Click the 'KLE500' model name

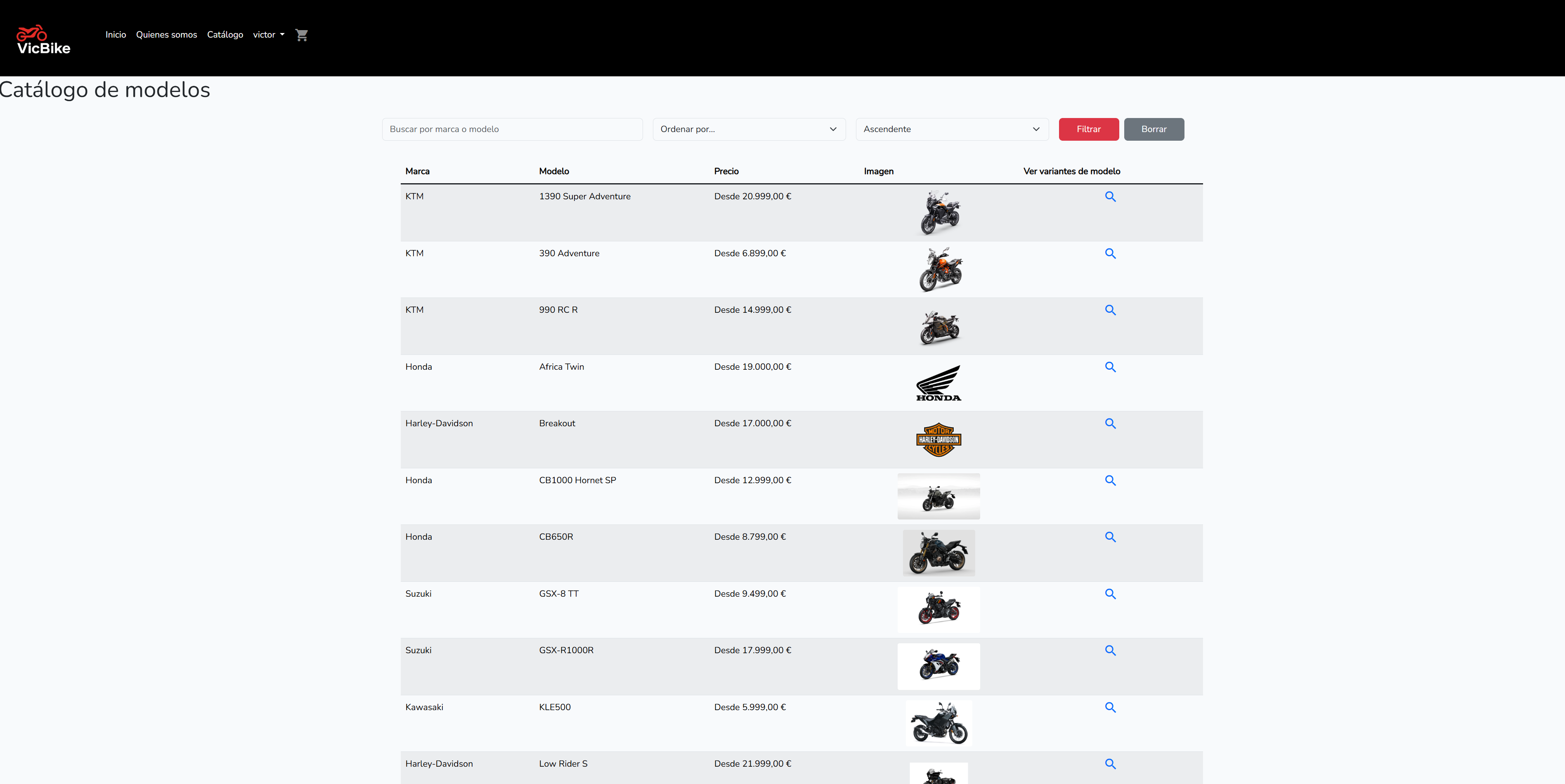(x=555, y=708)
